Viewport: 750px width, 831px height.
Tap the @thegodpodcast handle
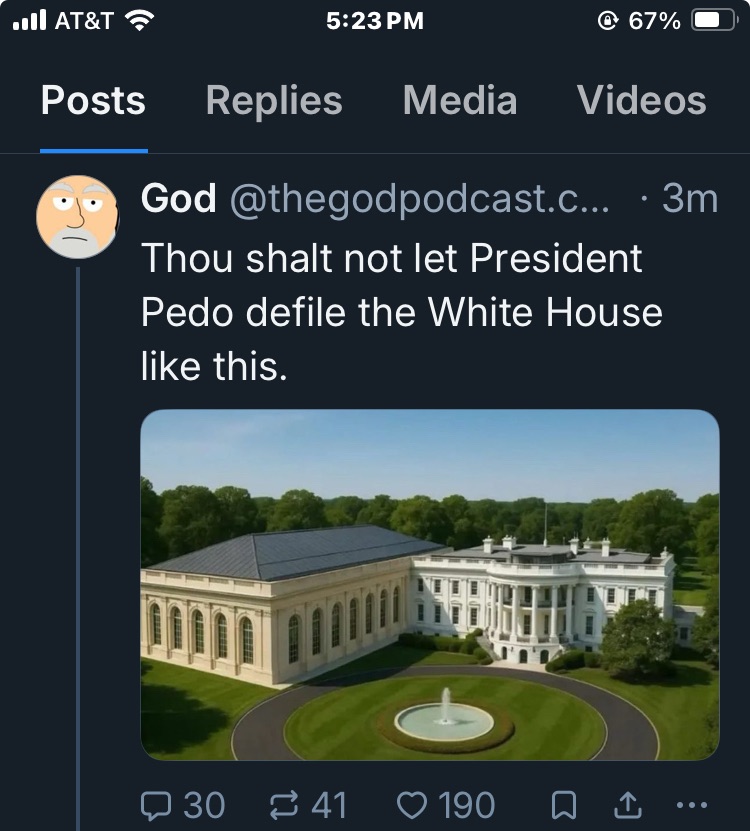click(x=418, y=199)
